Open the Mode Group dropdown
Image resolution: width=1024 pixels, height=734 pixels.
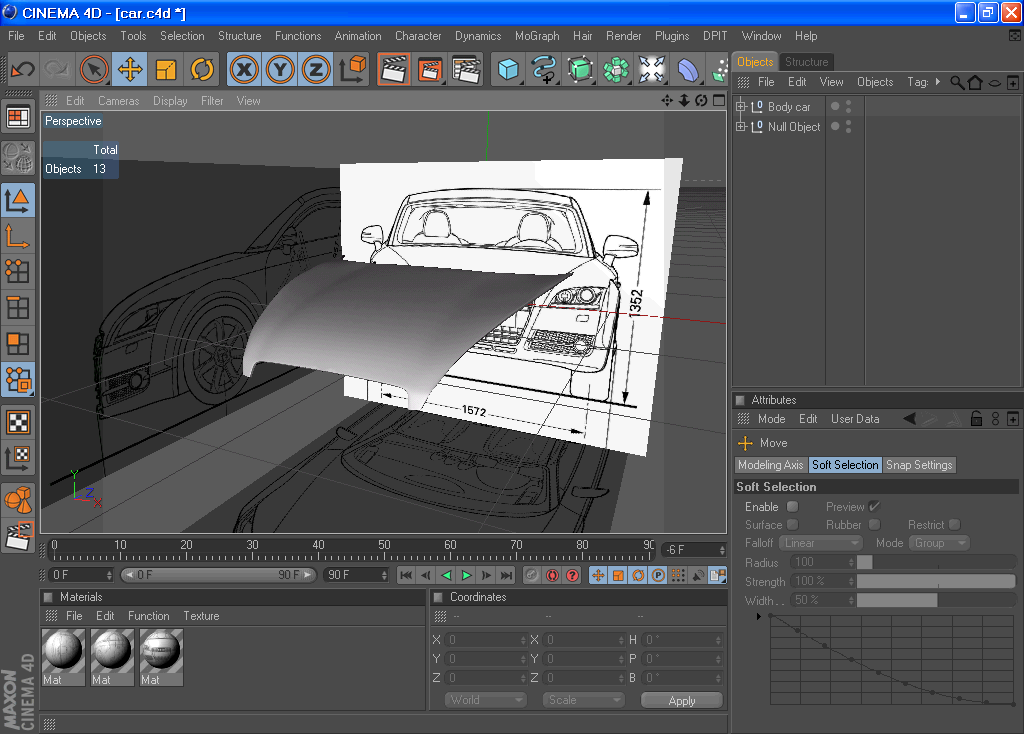[x=940, y=543]
